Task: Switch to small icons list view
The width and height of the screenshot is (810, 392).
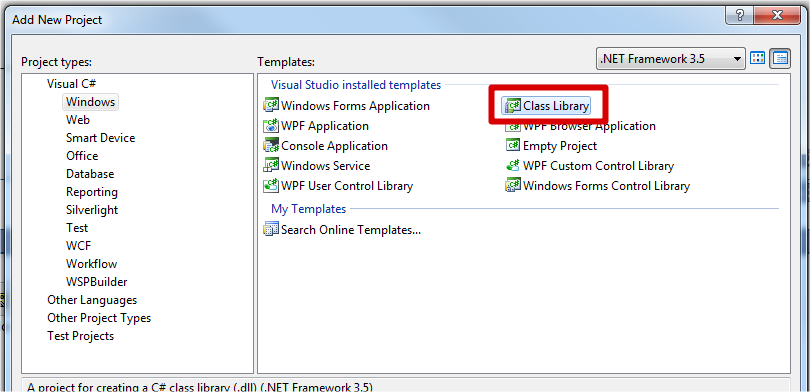Action: click(x=780, y=58)
